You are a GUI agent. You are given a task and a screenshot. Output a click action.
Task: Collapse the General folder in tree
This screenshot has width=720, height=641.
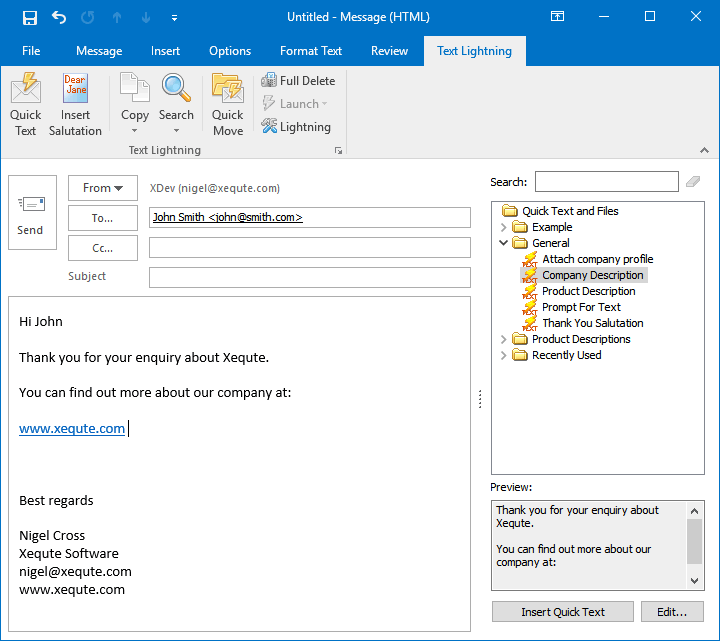pyautogui.click(x=504, y=243)
